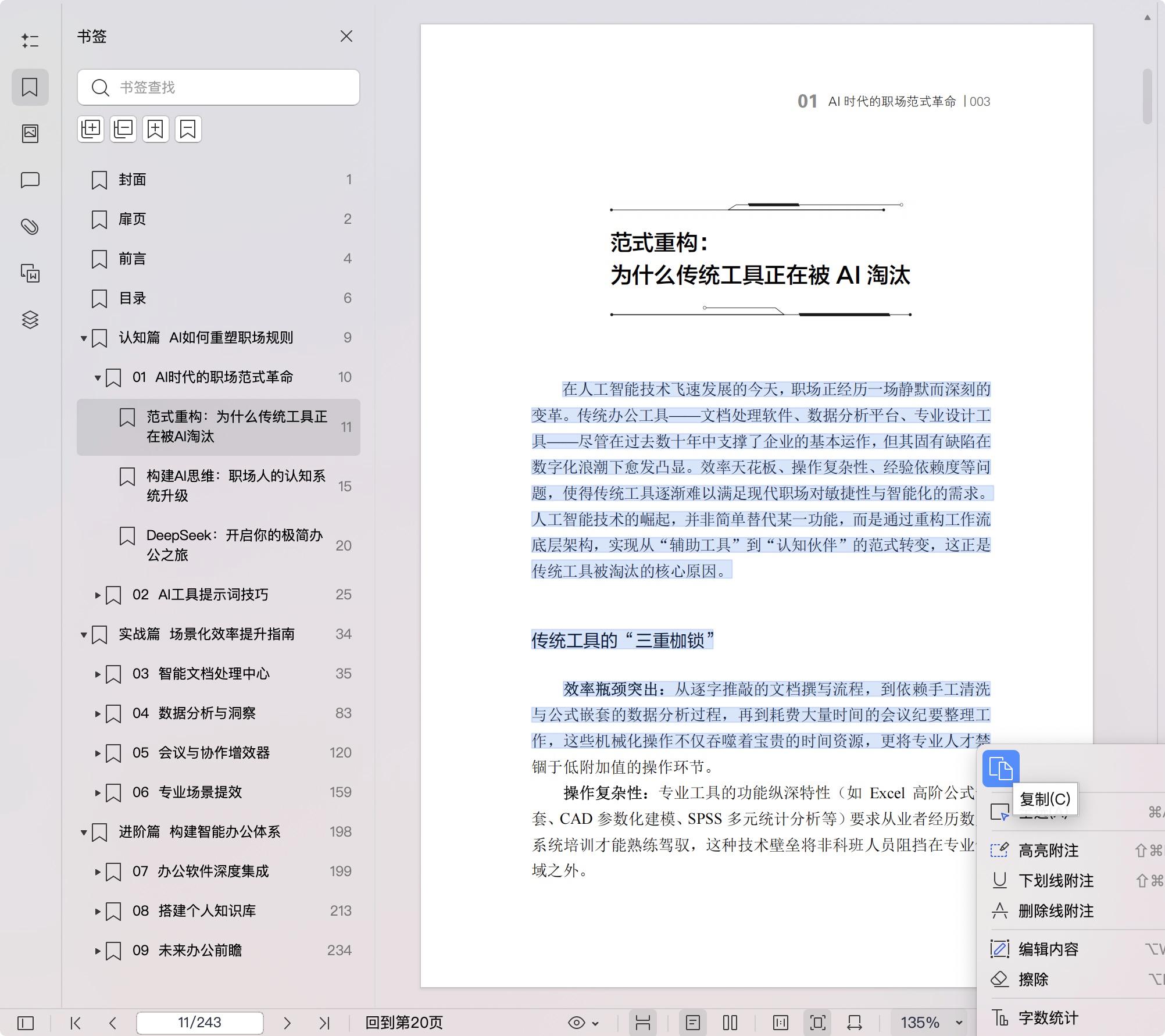This screenshot has width=1165, height=1036.
Task: Expand the 04 数据分析与洞察 bookmark
Action: pos(97,713)
